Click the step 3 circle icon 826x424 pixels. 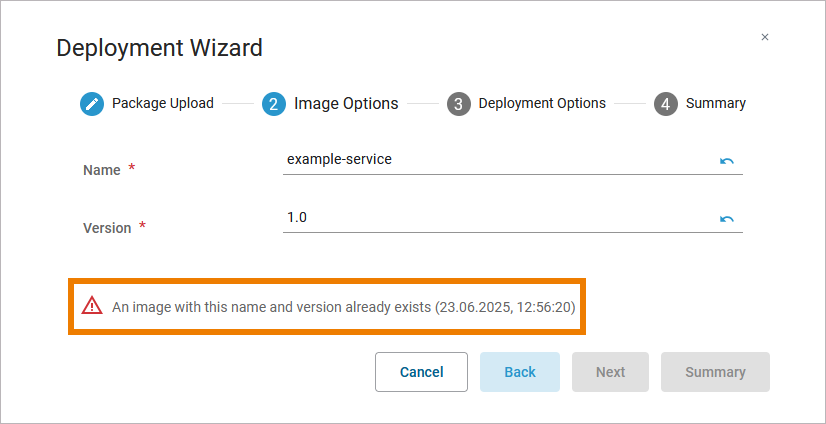coord(458,104)
